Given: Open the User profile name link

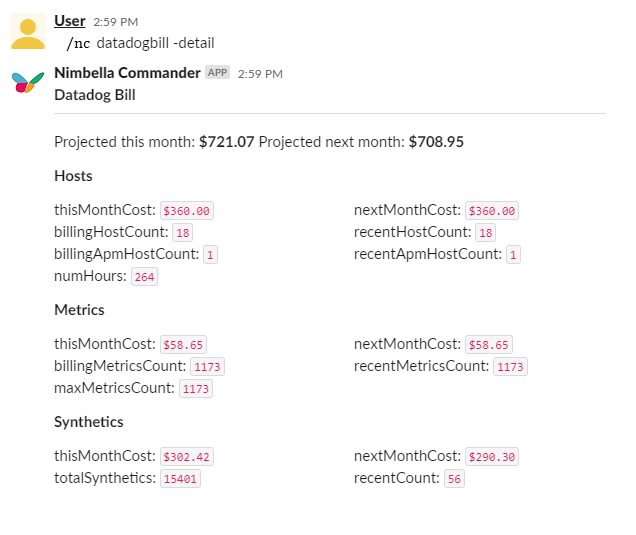Looking at the screenshot, I should click(x=69, y=20).
